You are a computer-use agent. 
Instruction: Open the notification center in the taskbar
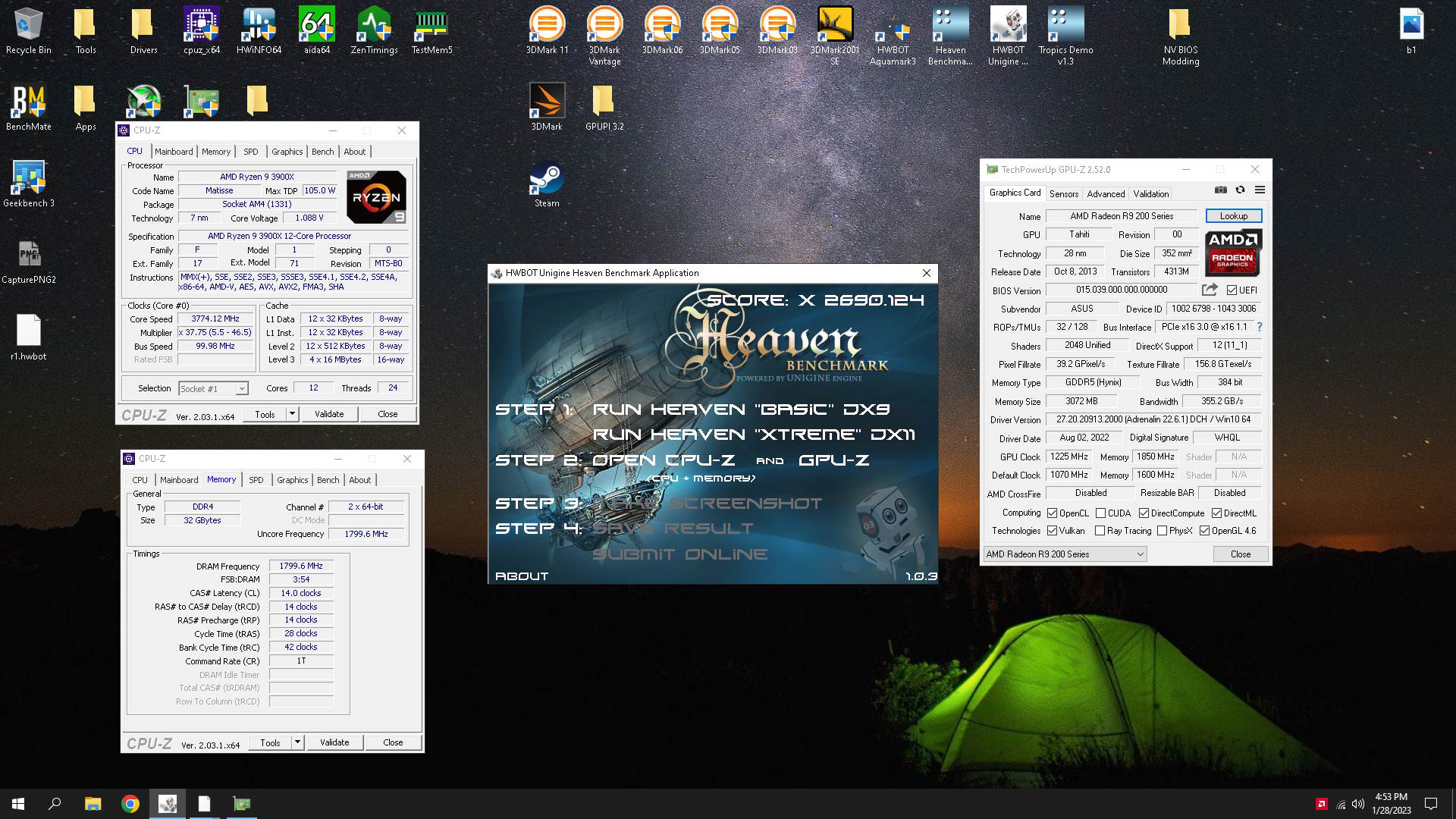pyautogui.click(x=1431, y=804)
